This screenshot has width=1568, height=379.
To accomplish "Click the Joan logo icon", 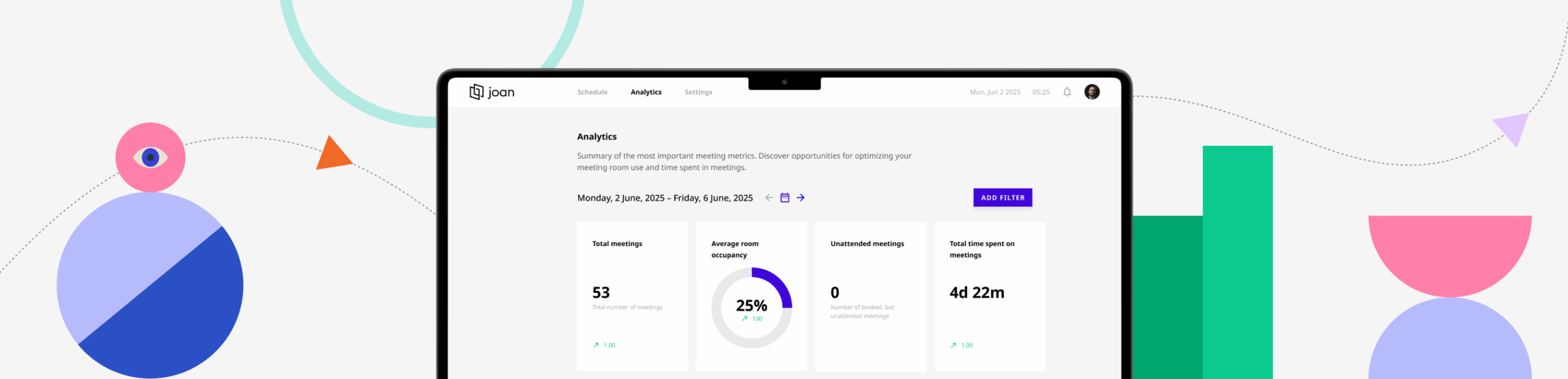I will [476, 92].
